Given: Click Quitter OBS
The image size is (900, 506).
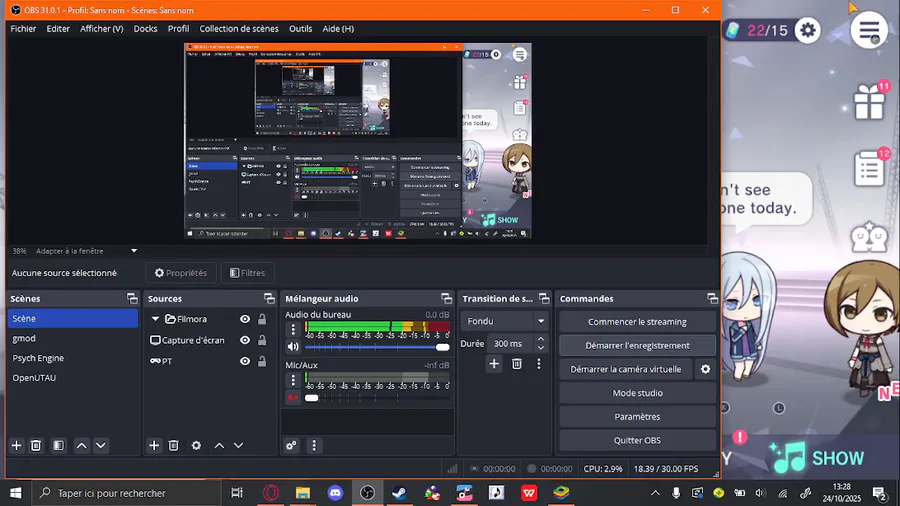Looking at the screenshot, I should point(637,440).
